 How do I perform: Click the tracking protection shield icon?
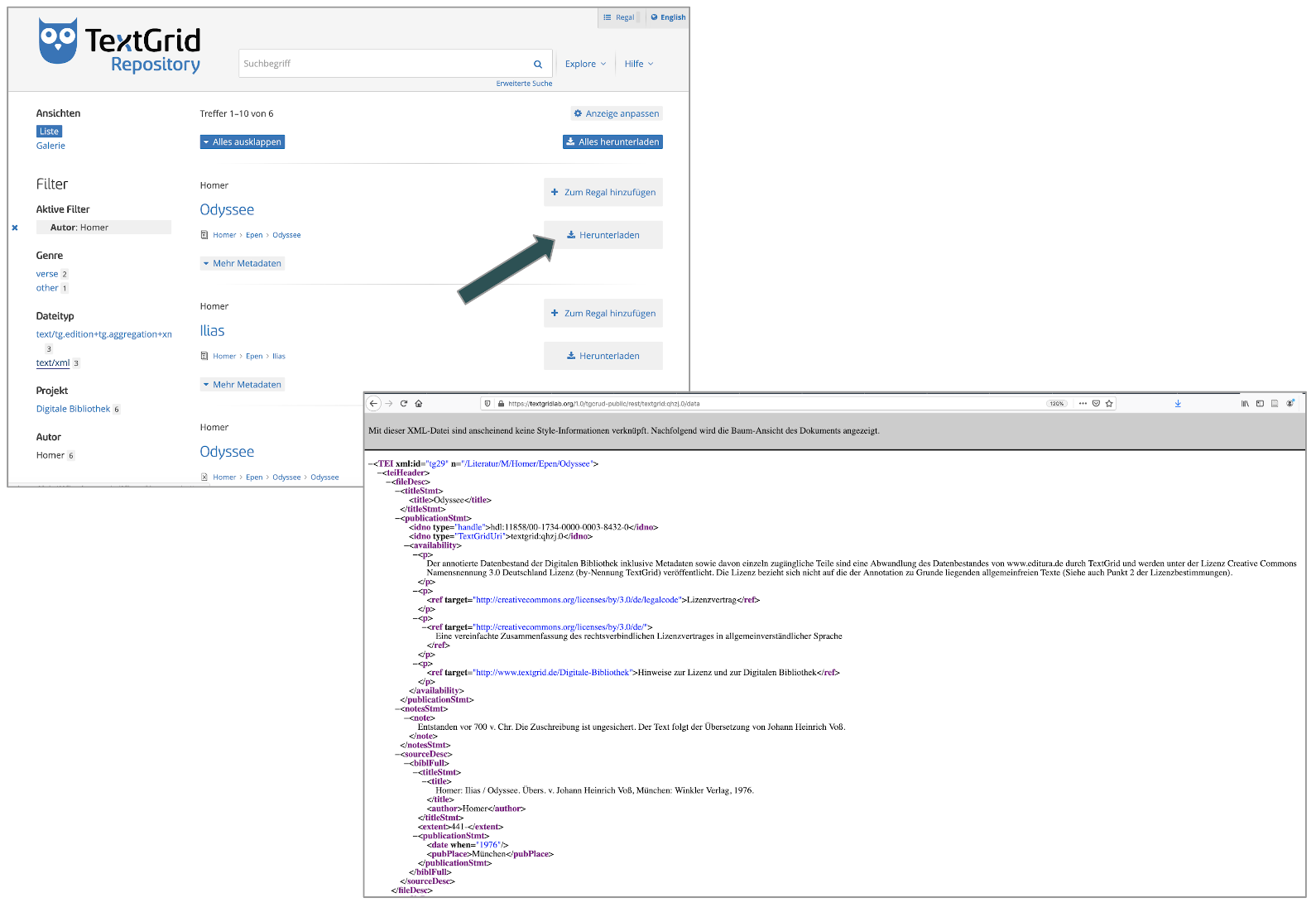click(x=488, y=404)
